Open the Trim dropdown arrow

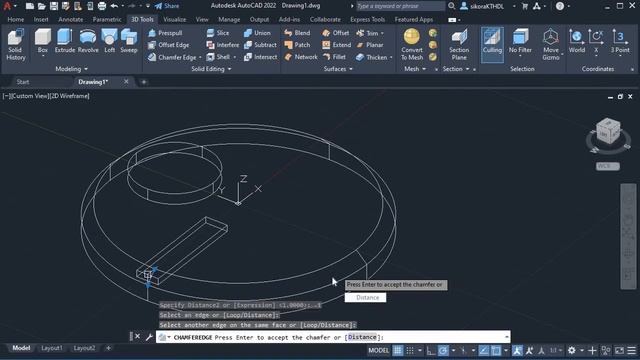(382, 33)
